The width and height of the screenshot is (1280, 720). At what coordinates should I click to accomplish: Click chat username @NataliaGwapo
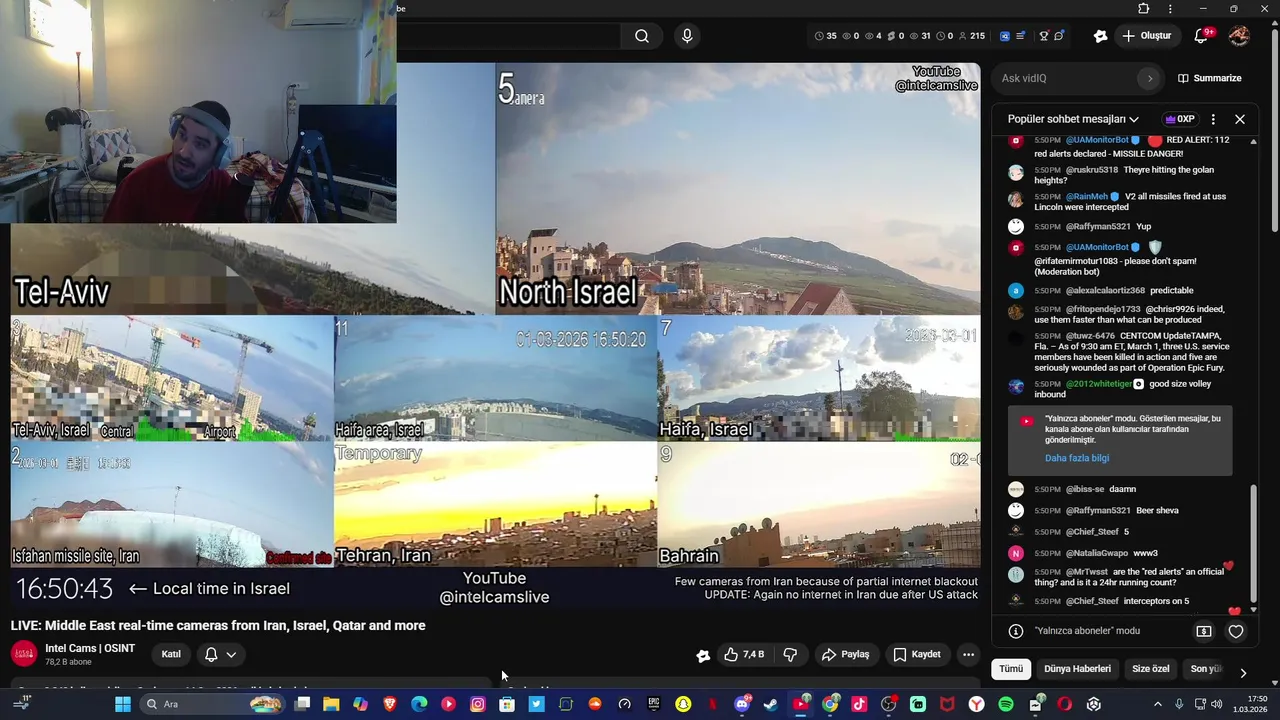pos(1097,553)
